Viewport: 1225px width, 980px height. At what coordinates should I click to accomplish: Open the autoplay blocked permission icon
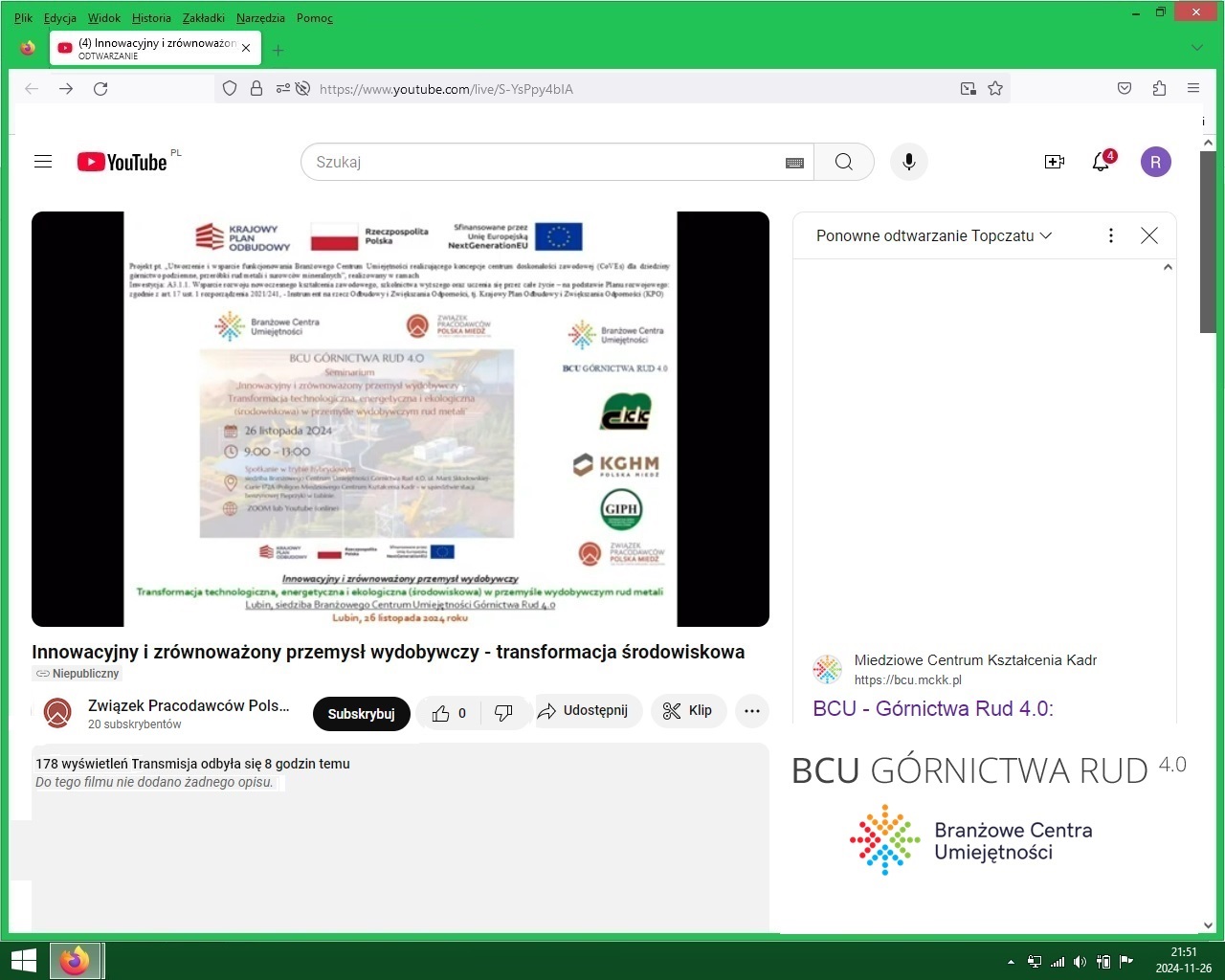tap(302, 88)
